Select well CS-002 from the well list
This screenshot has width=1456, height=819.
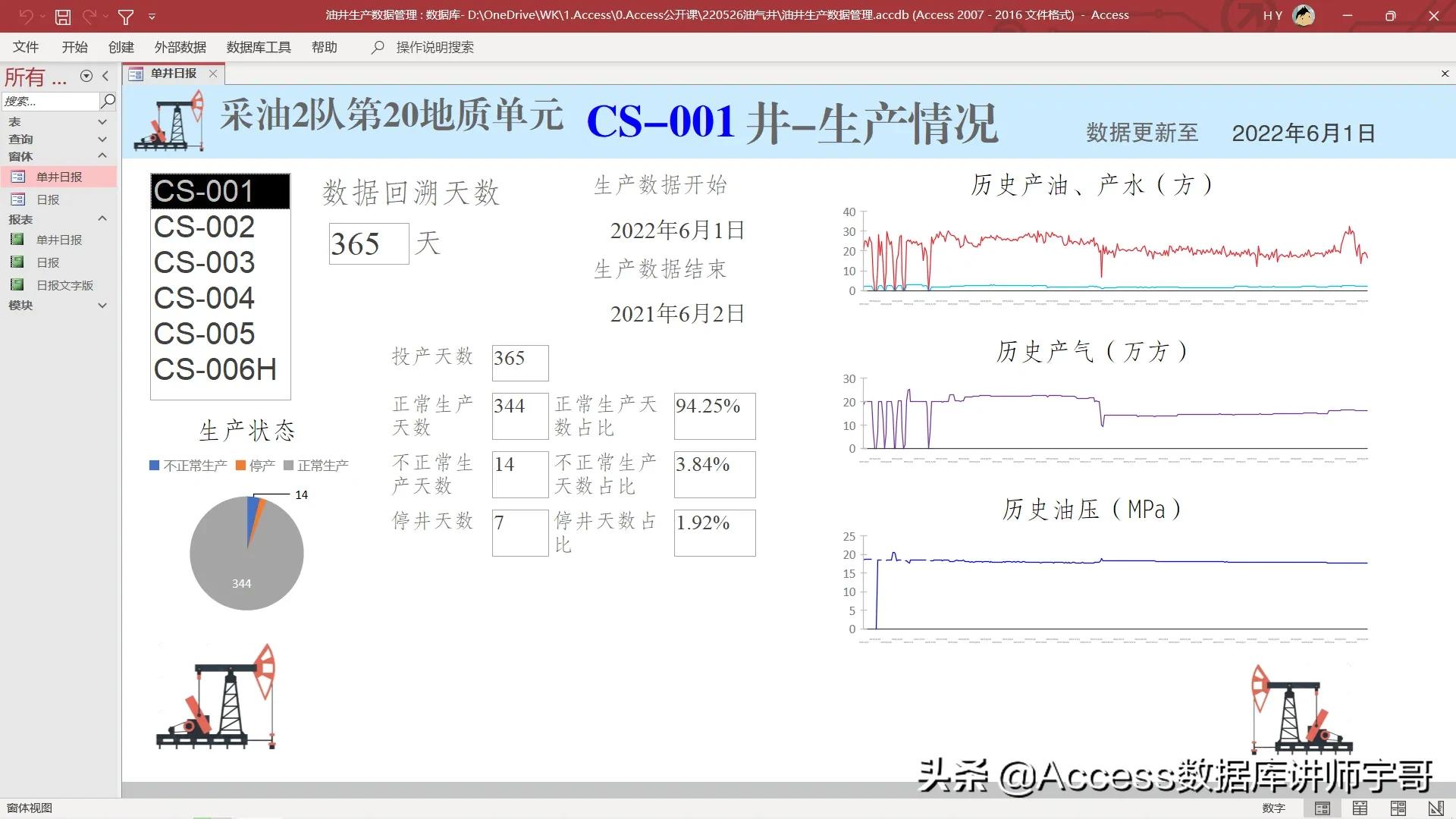pyautogui.click(x=203, y=226)
